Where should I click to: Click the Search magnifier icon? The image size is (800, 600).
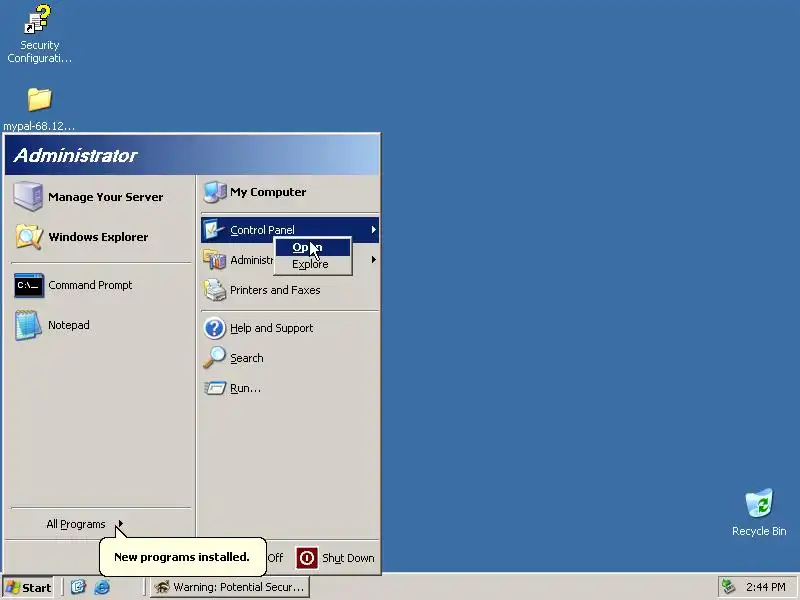[x=214, y=358]
